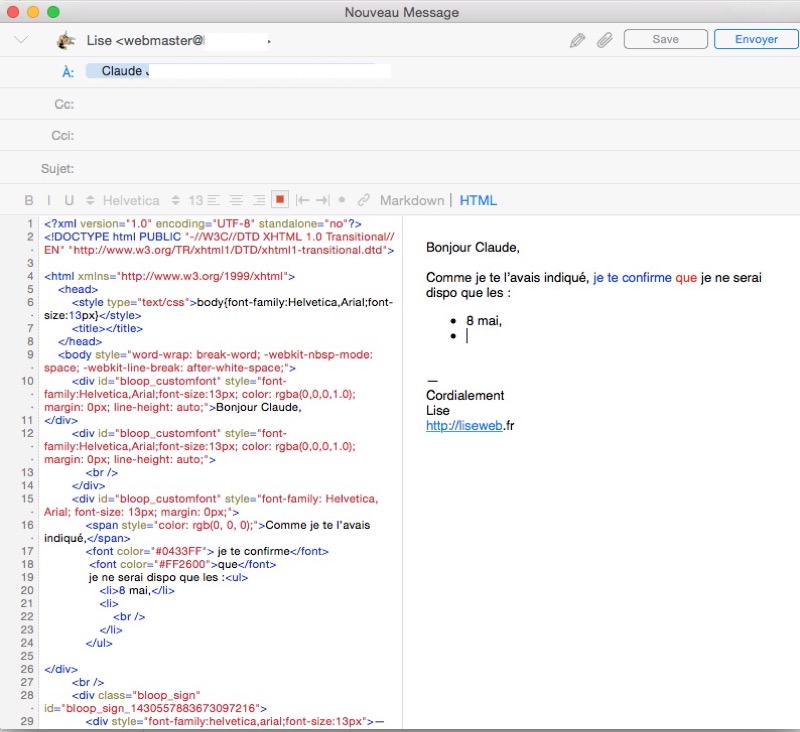800x732 pixels.
Task: Insert bullet list with dot icon
Action: 342,200
